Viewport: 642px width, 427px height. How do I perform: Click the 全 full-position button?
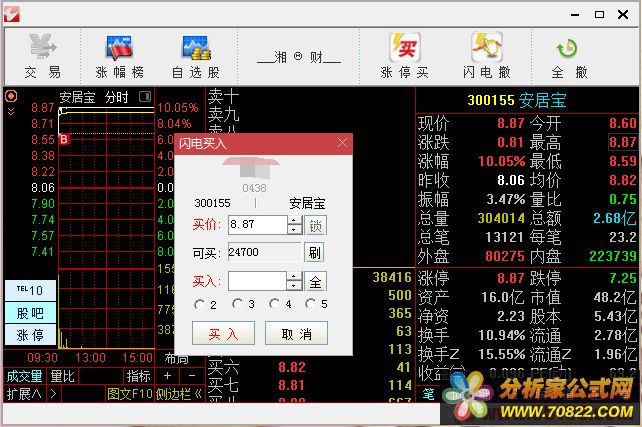(x=315, y=282)
